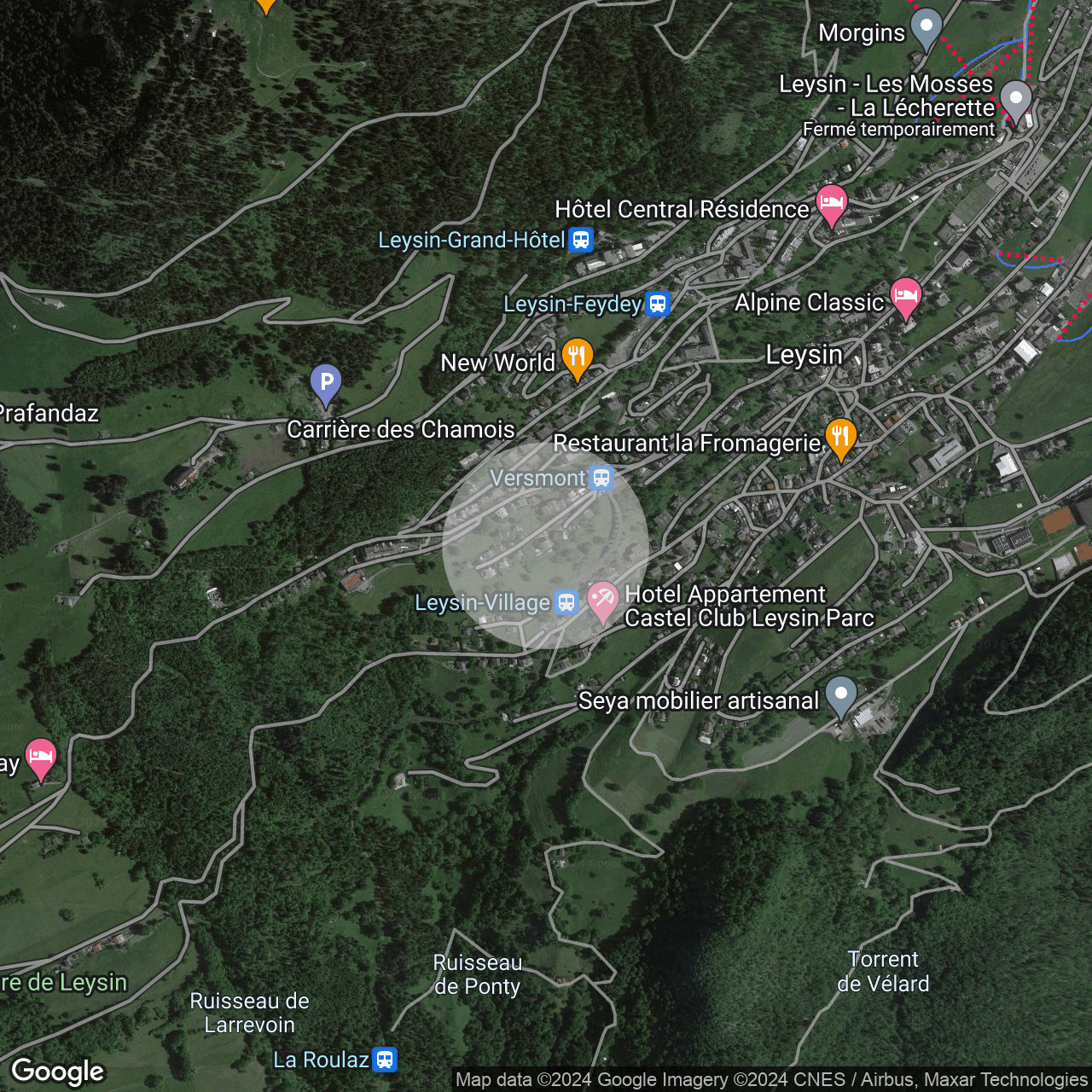Click the Versmont train station icon

click(601, 478)
